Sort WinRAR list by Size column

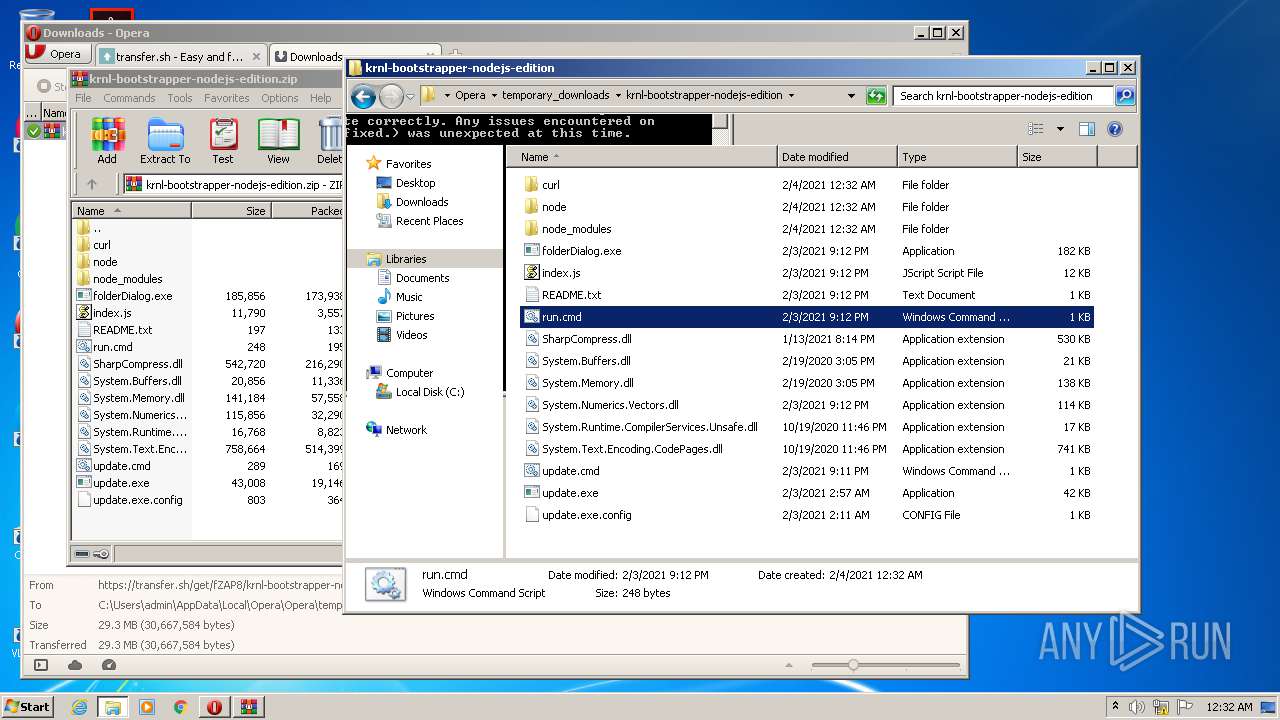click(231, 211)
